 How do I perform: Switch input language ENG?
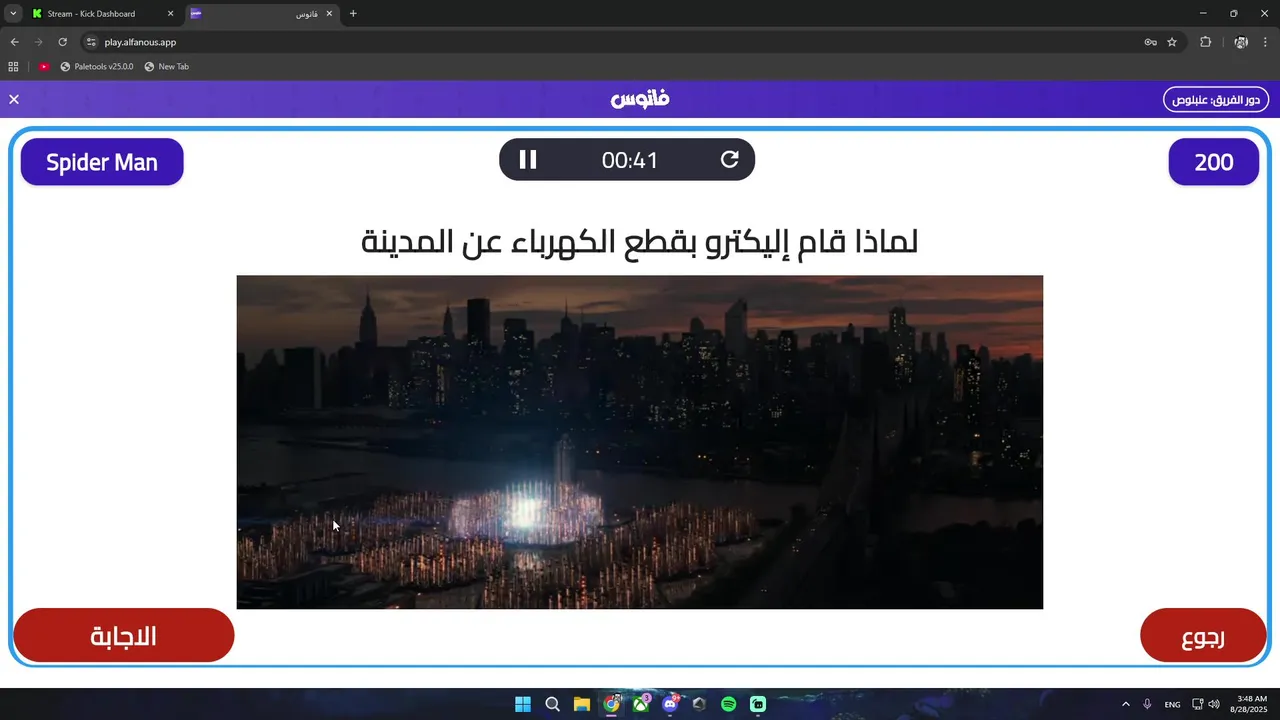(x=1172, y=704)
